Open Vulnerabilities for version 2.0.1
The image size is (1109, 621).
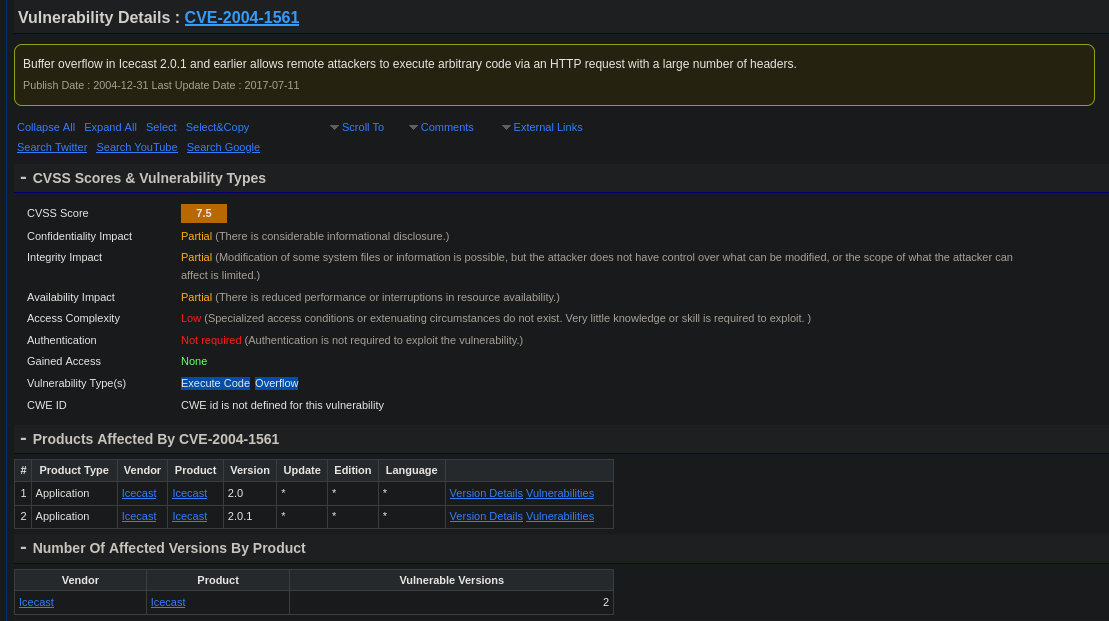point(560,516)
